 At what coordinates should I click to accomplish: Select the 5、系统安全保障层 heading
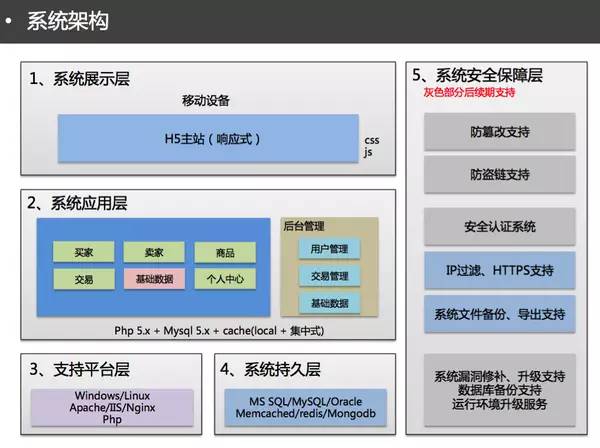(x=477, y=75)
